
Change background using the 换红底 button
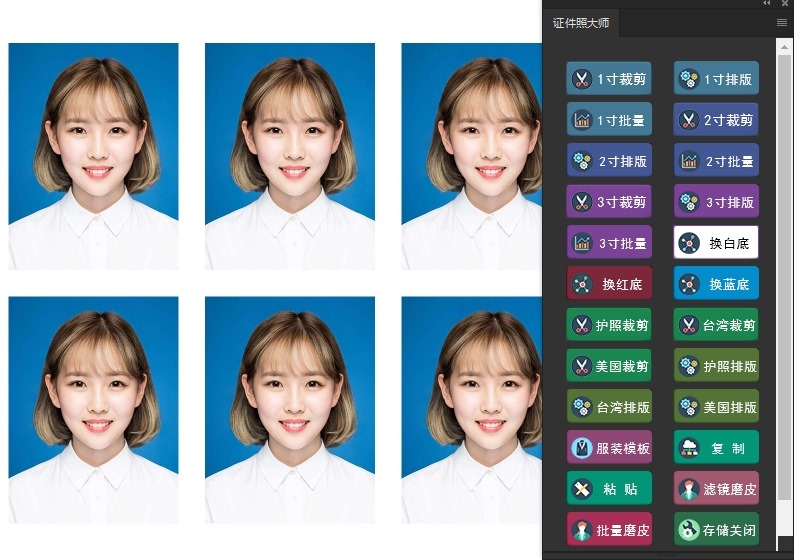pyautogui.click(x=609, y=284)
